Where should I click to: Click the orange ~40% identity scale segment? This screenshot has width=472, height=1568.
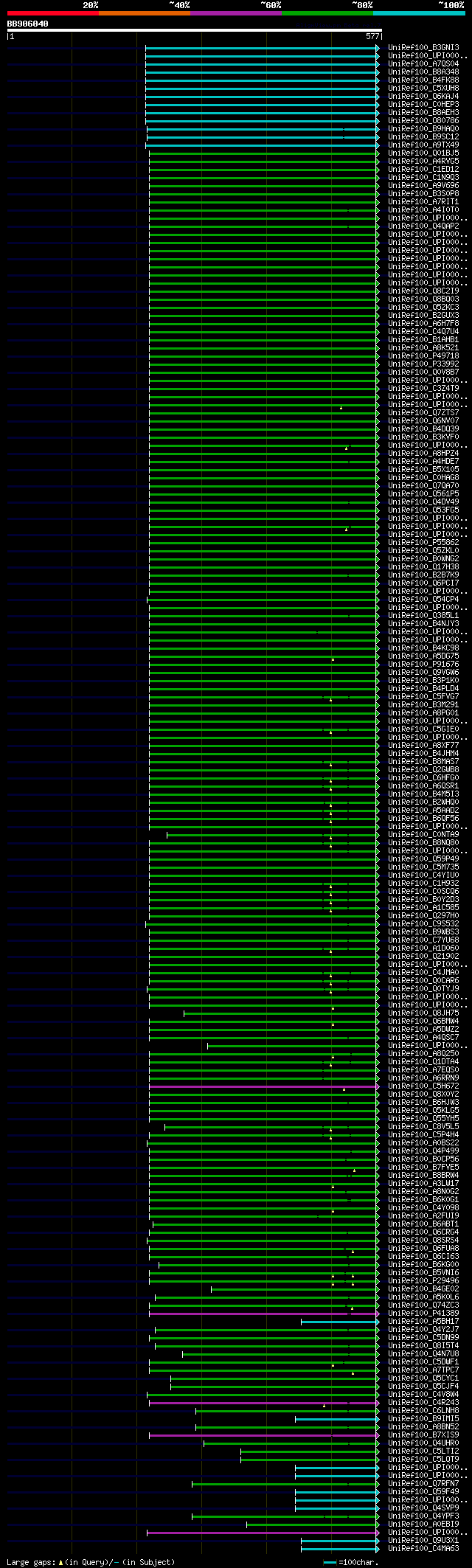click(x=145, y=13)
